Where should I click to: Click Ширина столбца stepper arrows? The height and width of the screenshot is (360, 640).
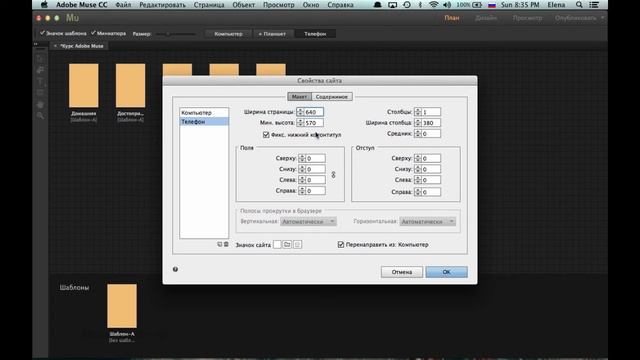click(418, 122)
